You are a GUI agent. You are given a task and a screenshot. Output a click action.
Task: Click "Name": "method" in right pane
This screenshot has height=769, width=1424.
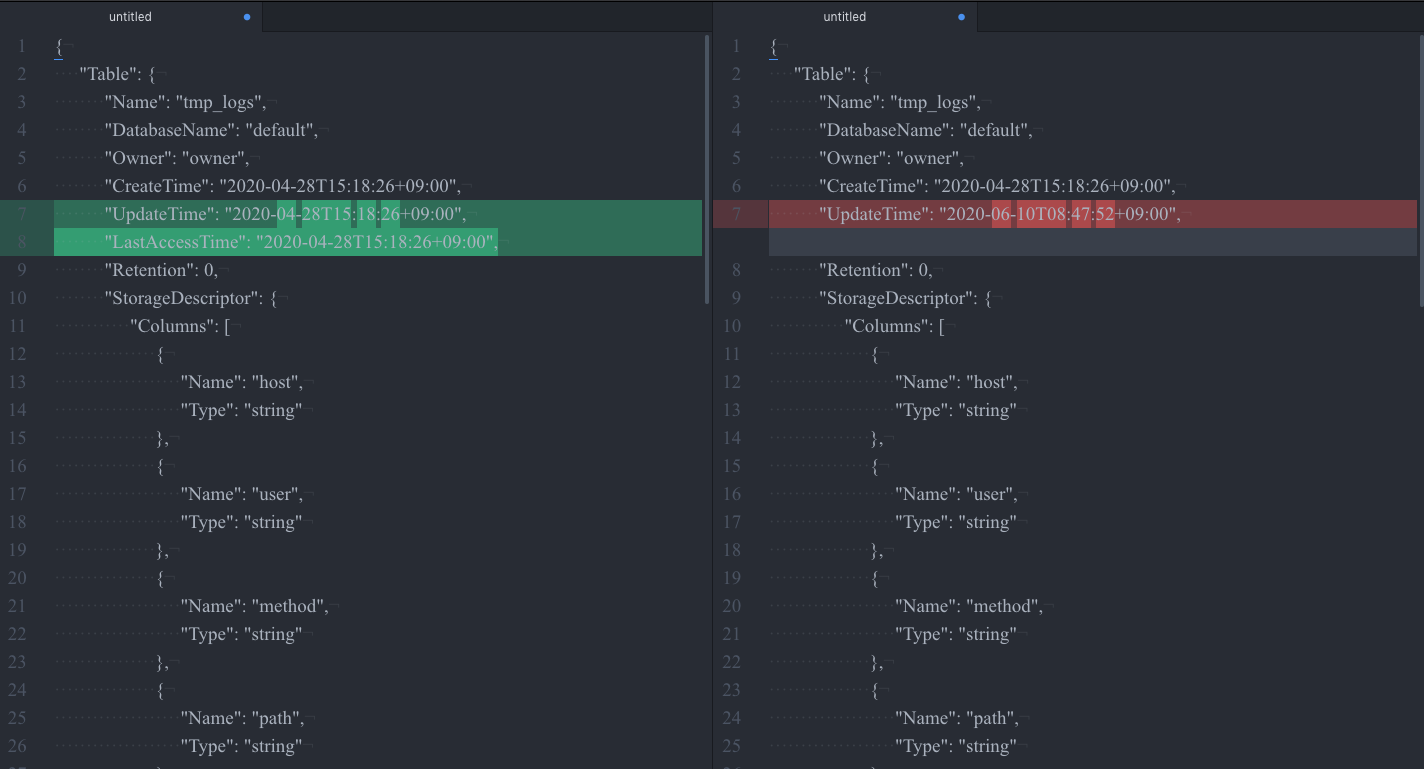969,606
